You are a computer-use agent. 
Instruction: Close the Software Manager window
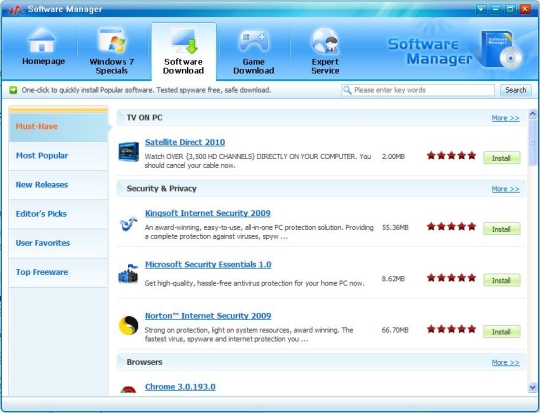click(x=525, y=9)
